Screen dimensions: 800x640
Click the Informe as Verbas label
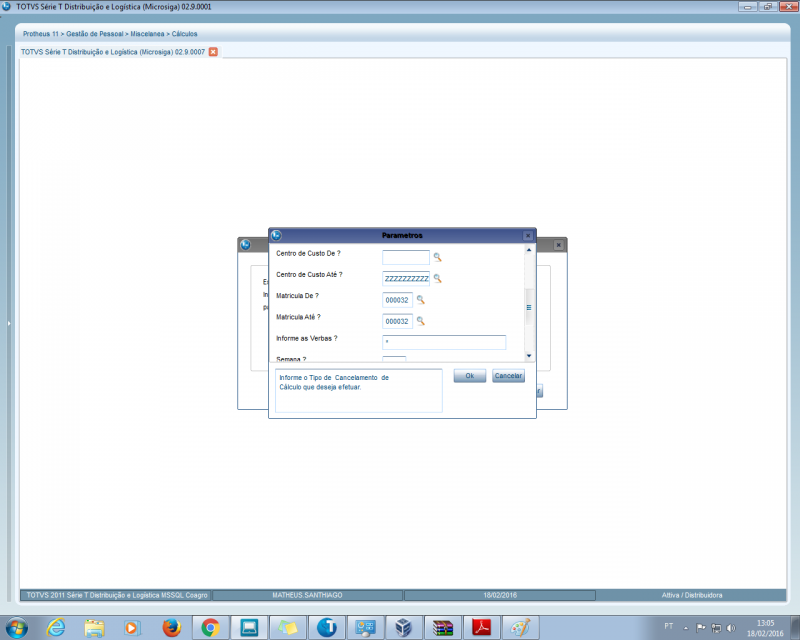tap(307, 338)
